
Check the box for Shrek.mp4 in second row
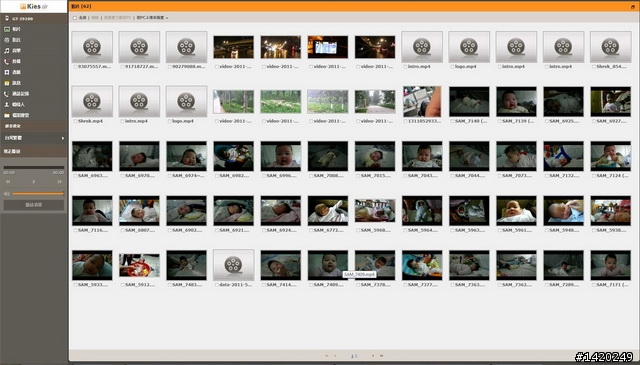pos(76,121)
